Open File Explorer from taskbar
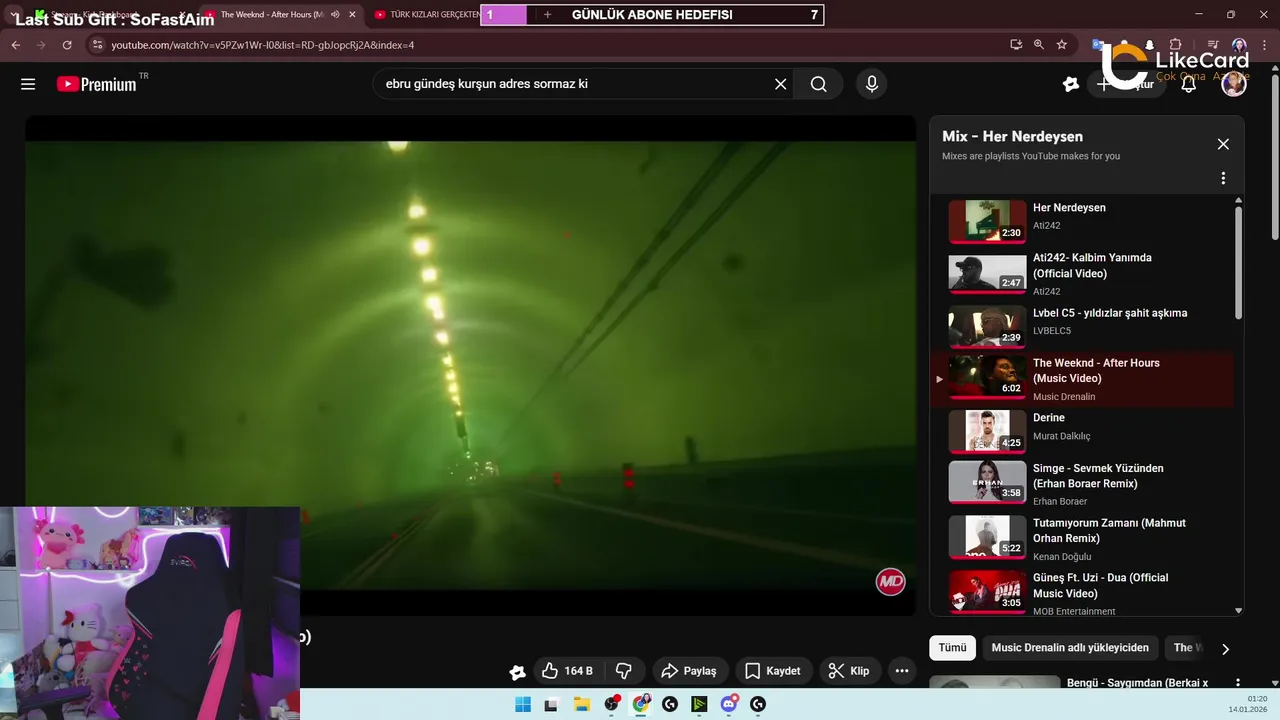Screen dimensions: 1280x720 (x=581, y=704)
